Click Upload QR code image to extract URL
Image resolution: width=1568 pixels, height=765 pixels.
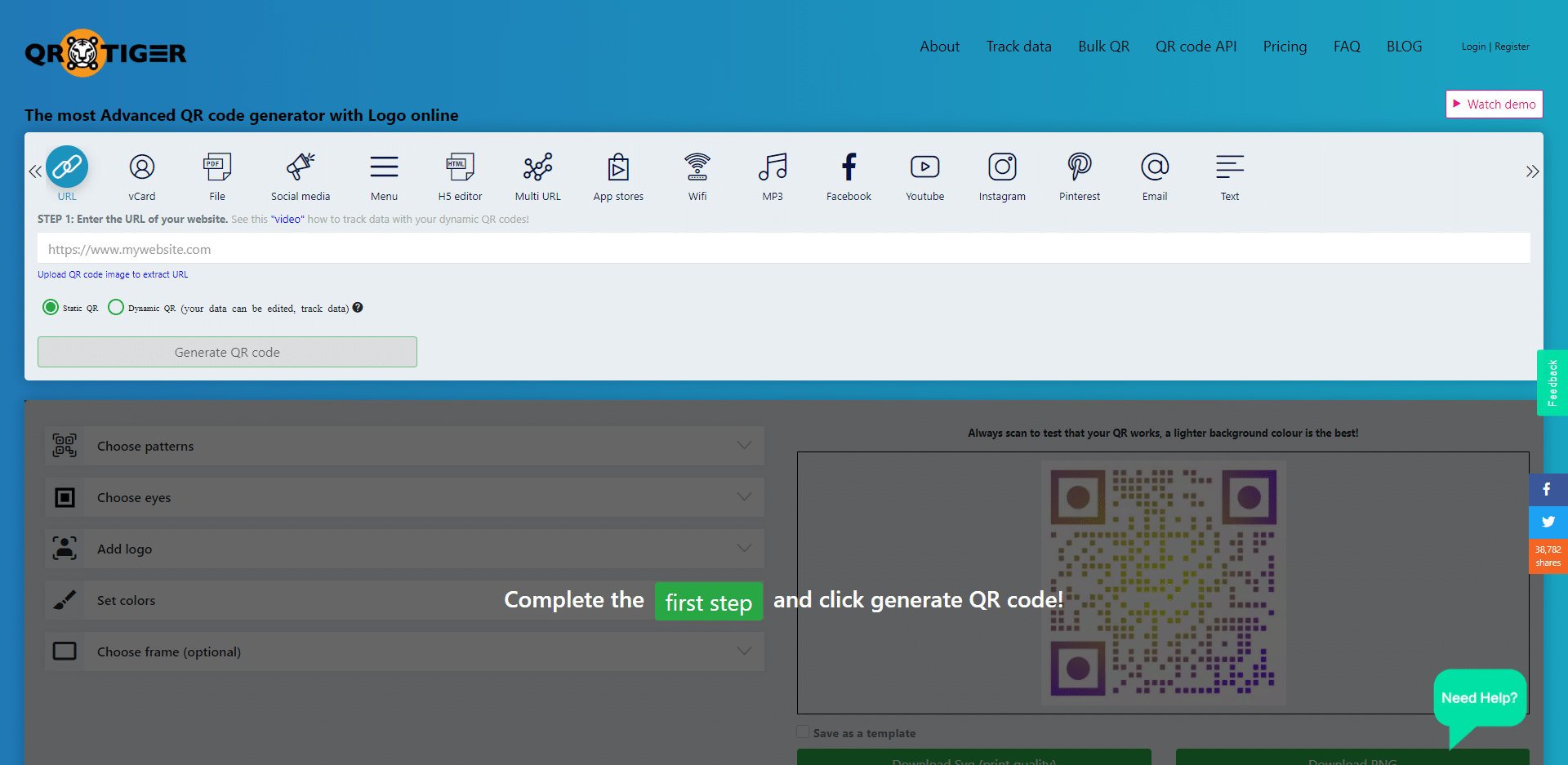113,274
